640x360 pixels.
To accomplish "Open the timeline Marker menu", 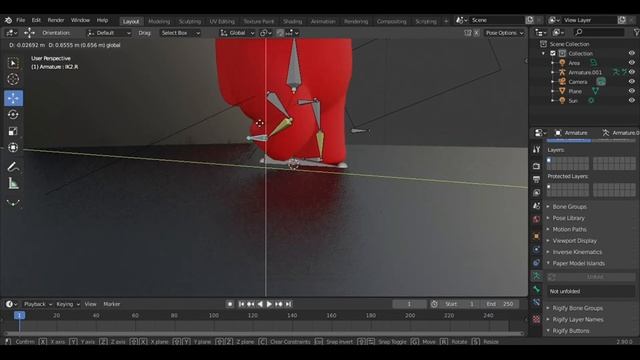I will (111, 304).
